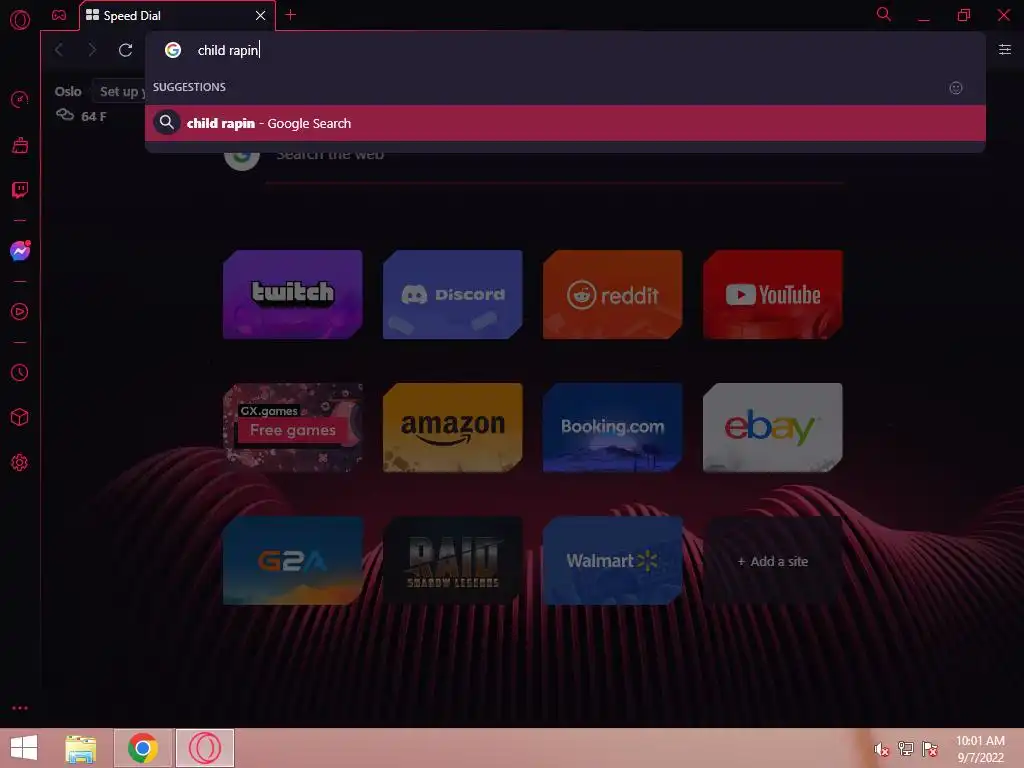Image resolution: width=1024 pixels, height=768 pixels.
Task: Open Settings gear in sidebar
Action: pyautogui.click(x=20, y=462)
